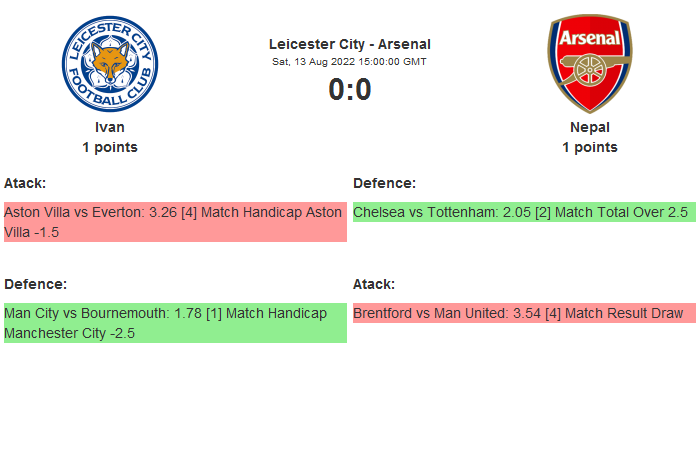Image resolution: width=700 pixels, height=460 pixels.
Task: Select the Leicester City - Arsenal match title
Action: 350,44
